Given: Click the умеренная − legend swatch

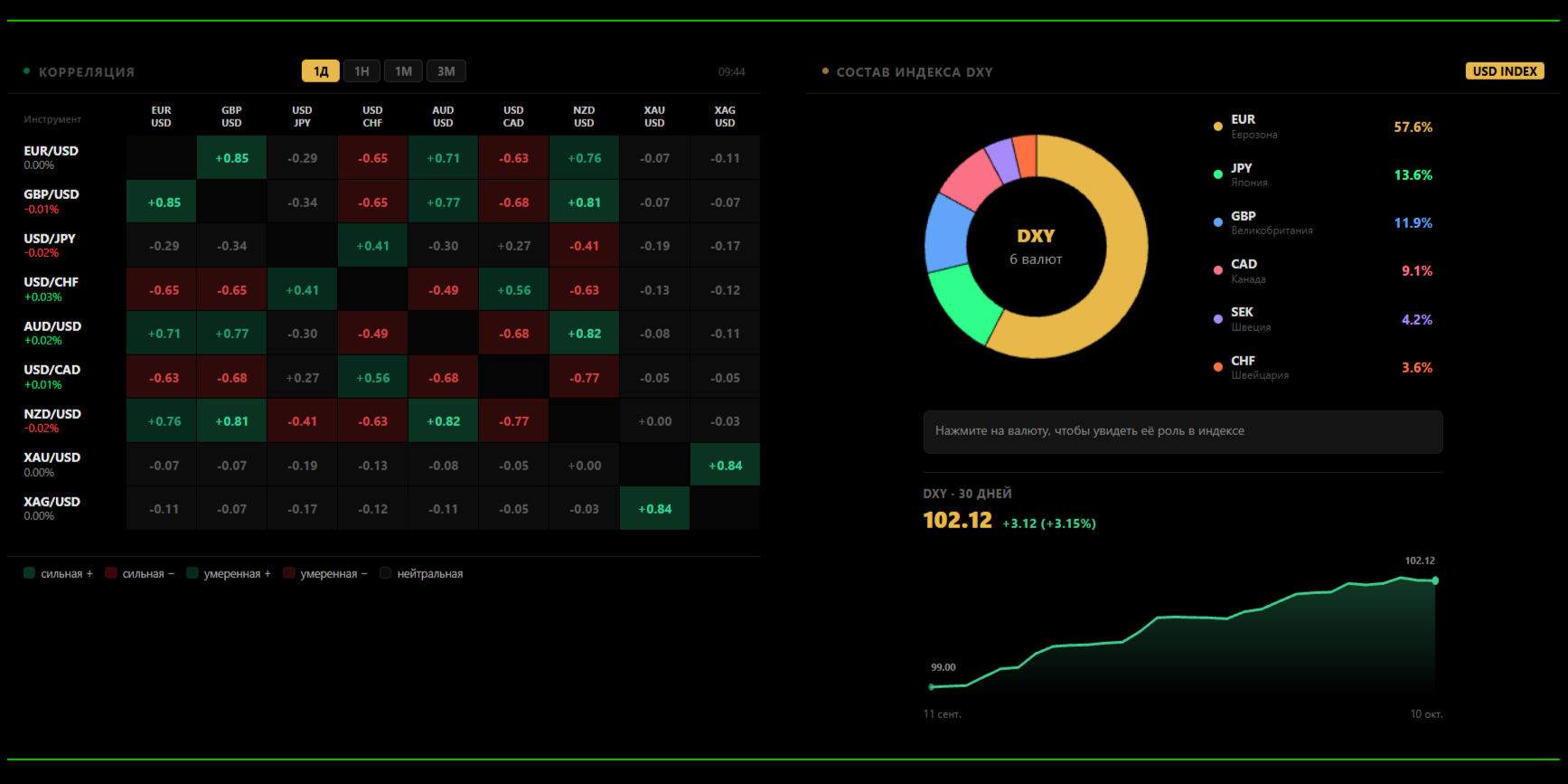Looking at the screenshot, I should (288, 572).
